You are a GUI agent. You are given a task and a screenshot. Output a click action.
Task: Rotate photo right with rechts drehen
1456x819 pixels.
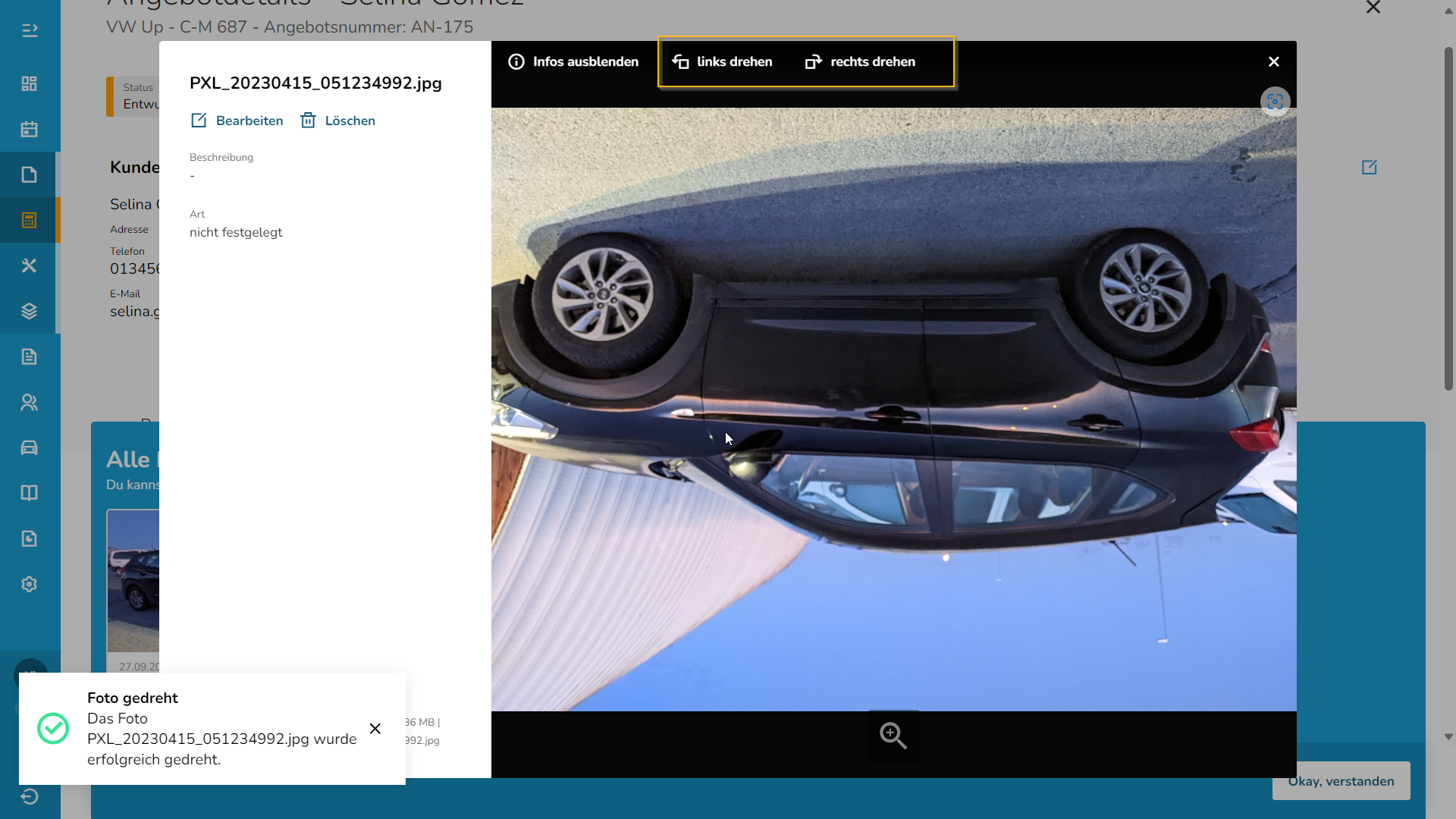[860, 61]
